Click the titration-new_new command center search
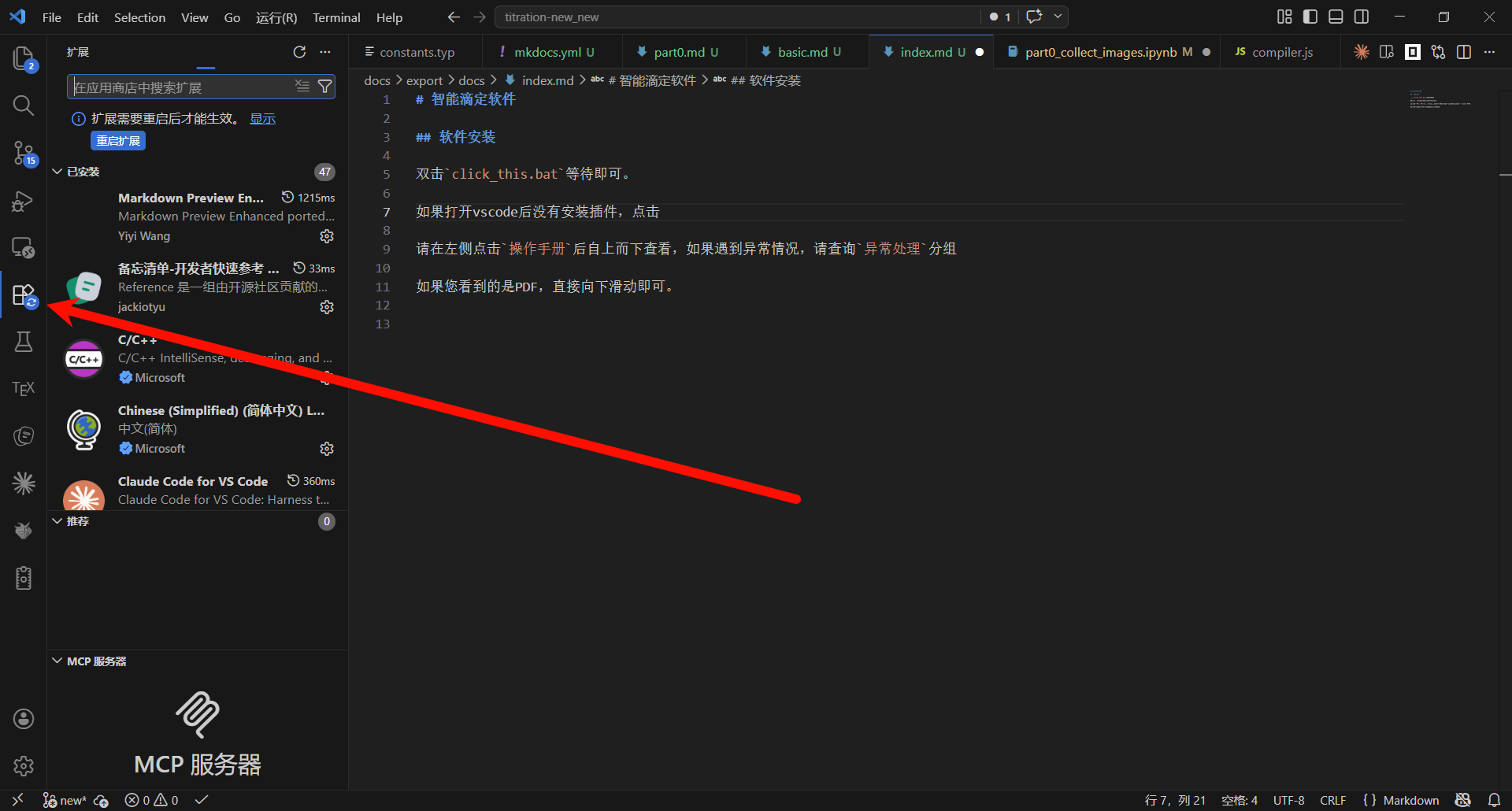The image size is (1512, 811). 737,17
